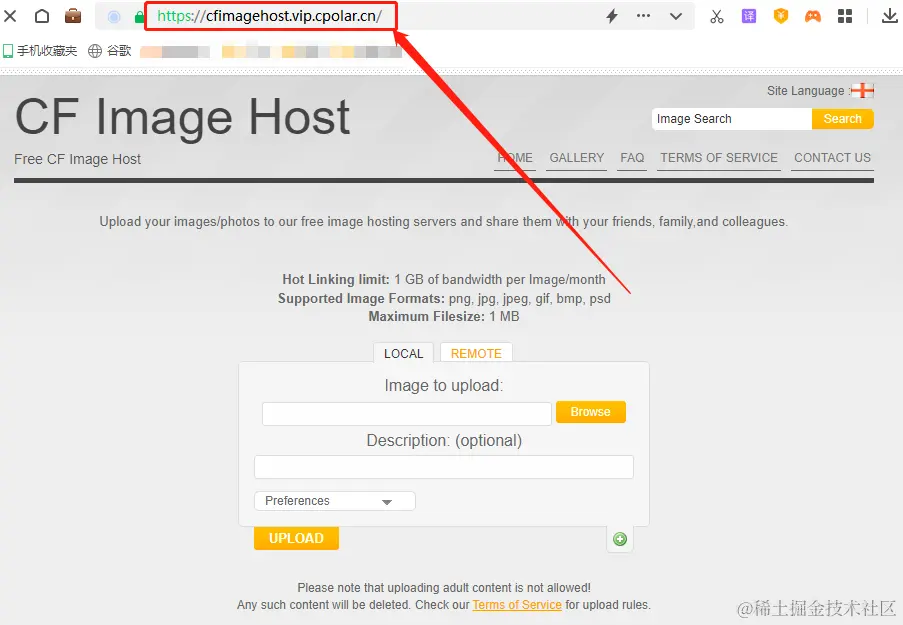Switch to the REMOTE upload tab
Viewport: 903px width, 625px height.
(476, 353)
